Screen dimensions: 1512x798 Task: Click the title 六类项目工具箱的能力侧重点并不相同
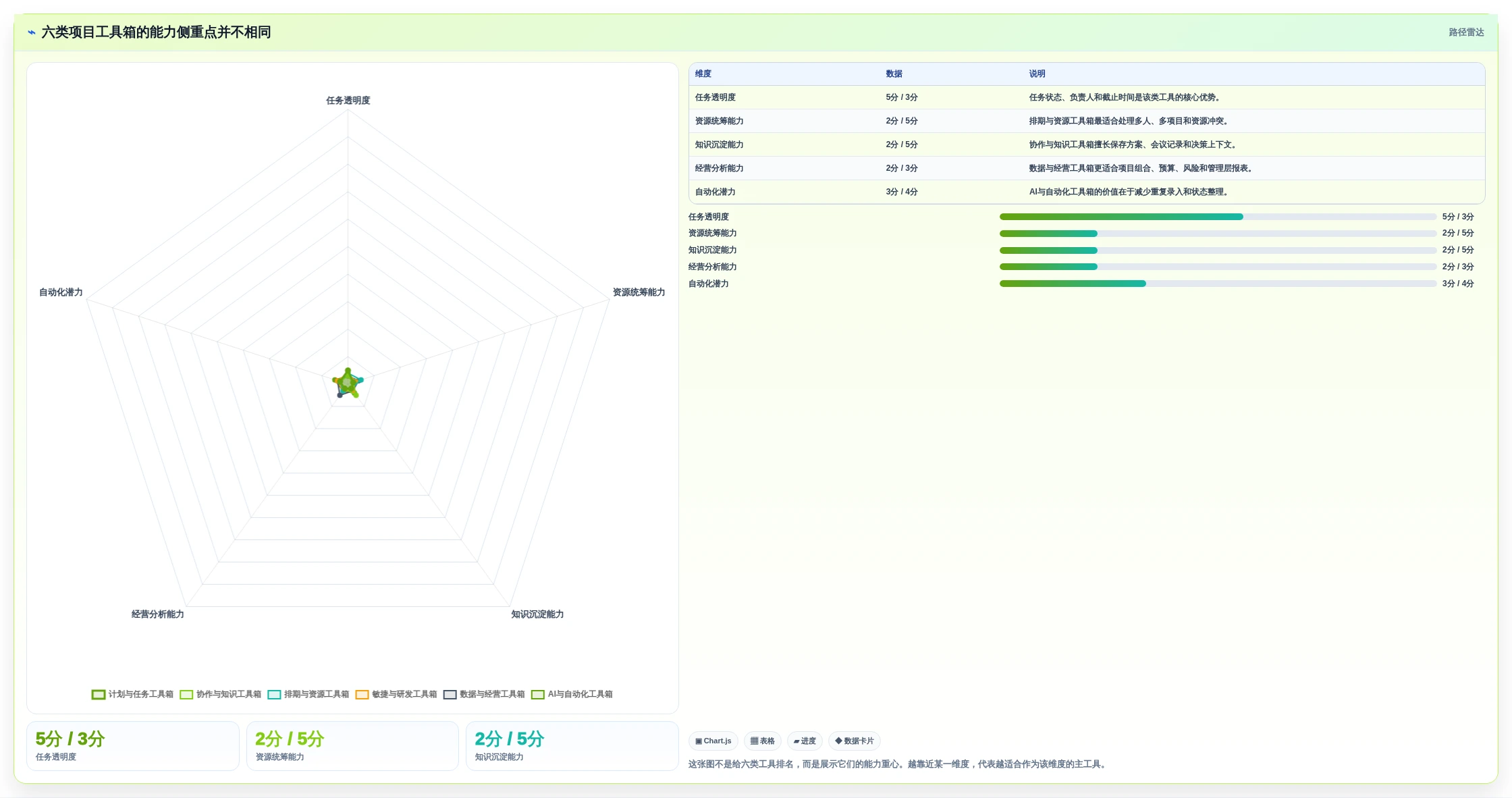pyautogui.click(x=156, y=32)
